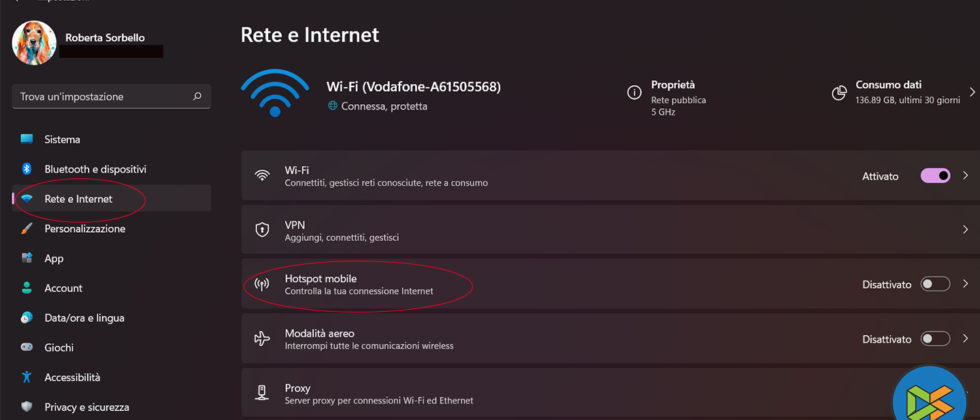Screen dimensions: 980x420
Task: Expand Hotspot mobile options chevron
Action: coord(965,284)
